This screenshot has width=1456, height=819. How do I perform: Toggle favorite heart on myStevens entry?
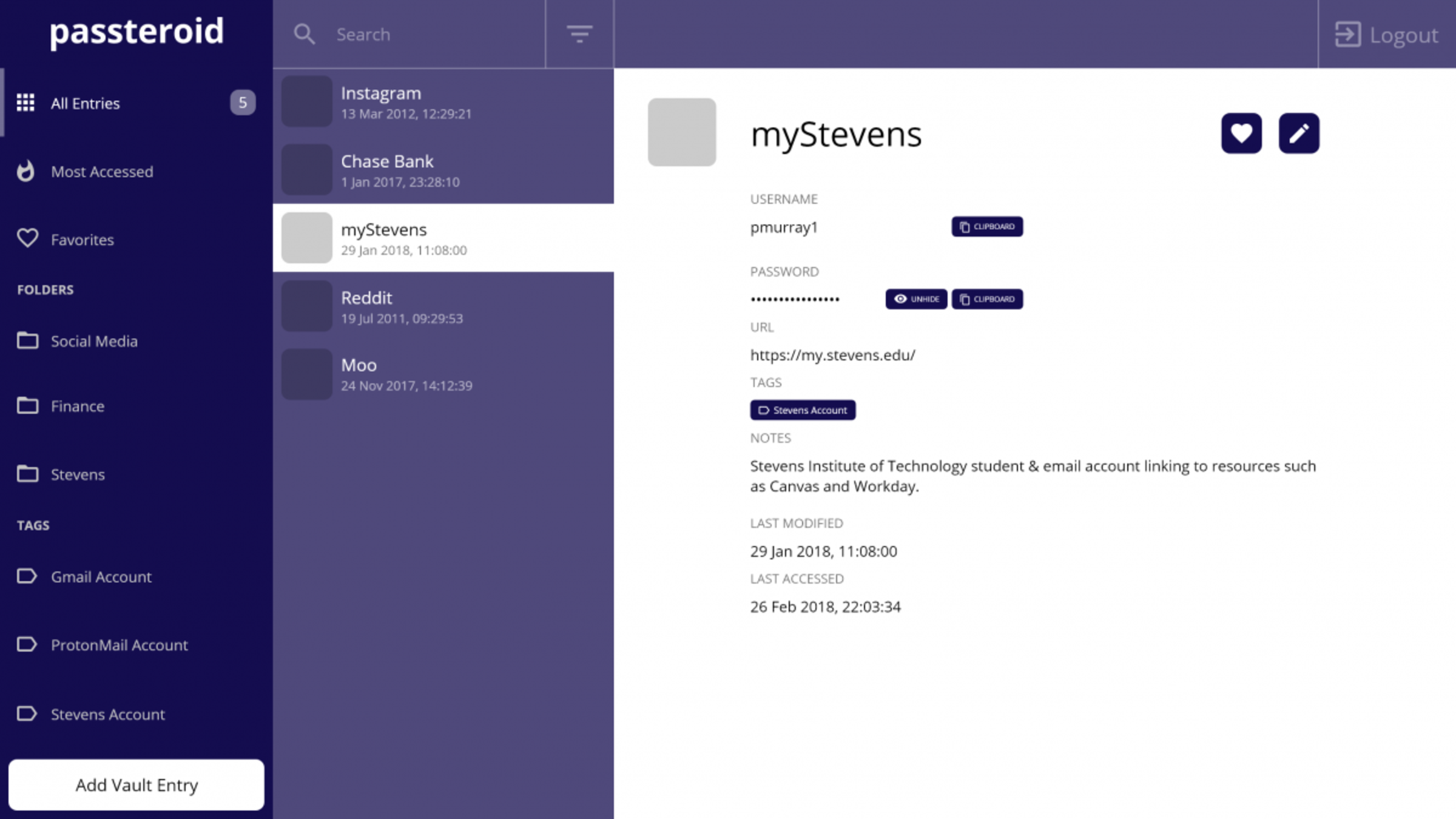(x=1241, y=133)
